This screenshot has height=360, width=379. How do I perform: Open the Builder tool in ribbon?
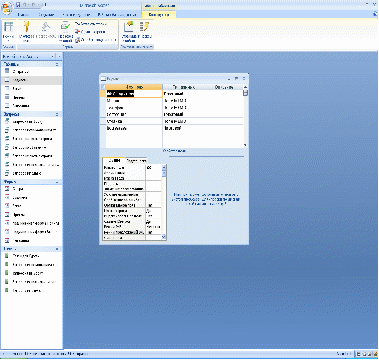pos(46,27)
